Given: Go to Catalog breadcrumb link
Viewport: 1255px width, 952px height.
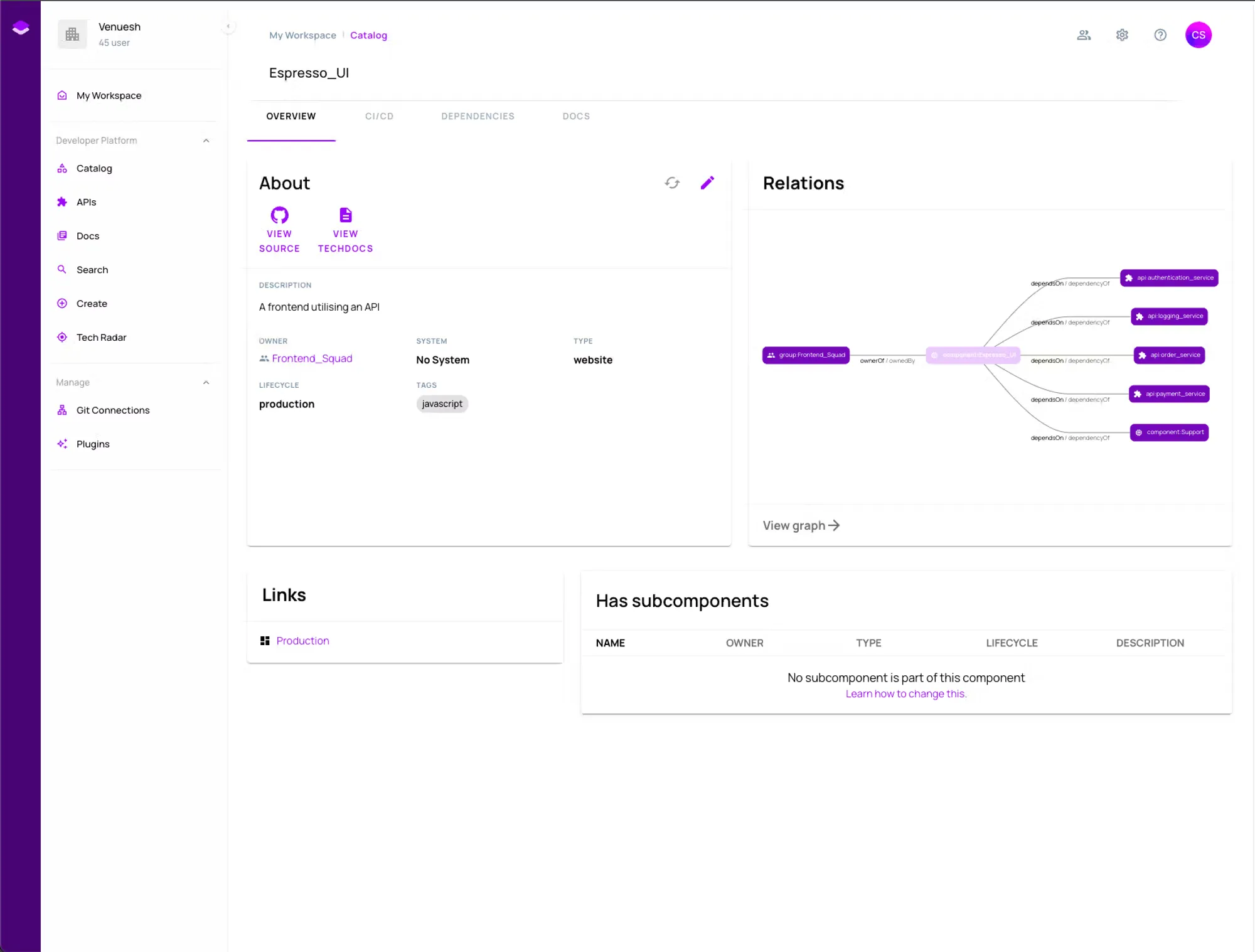Looking at the screenshot, I should [x=368, y=35].
